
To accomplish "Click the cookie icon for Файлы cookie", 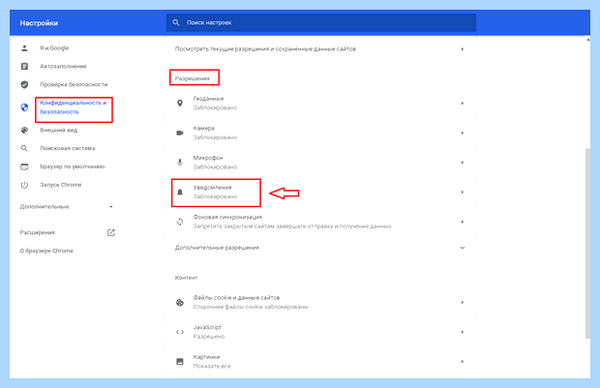I will coord(180,302).
